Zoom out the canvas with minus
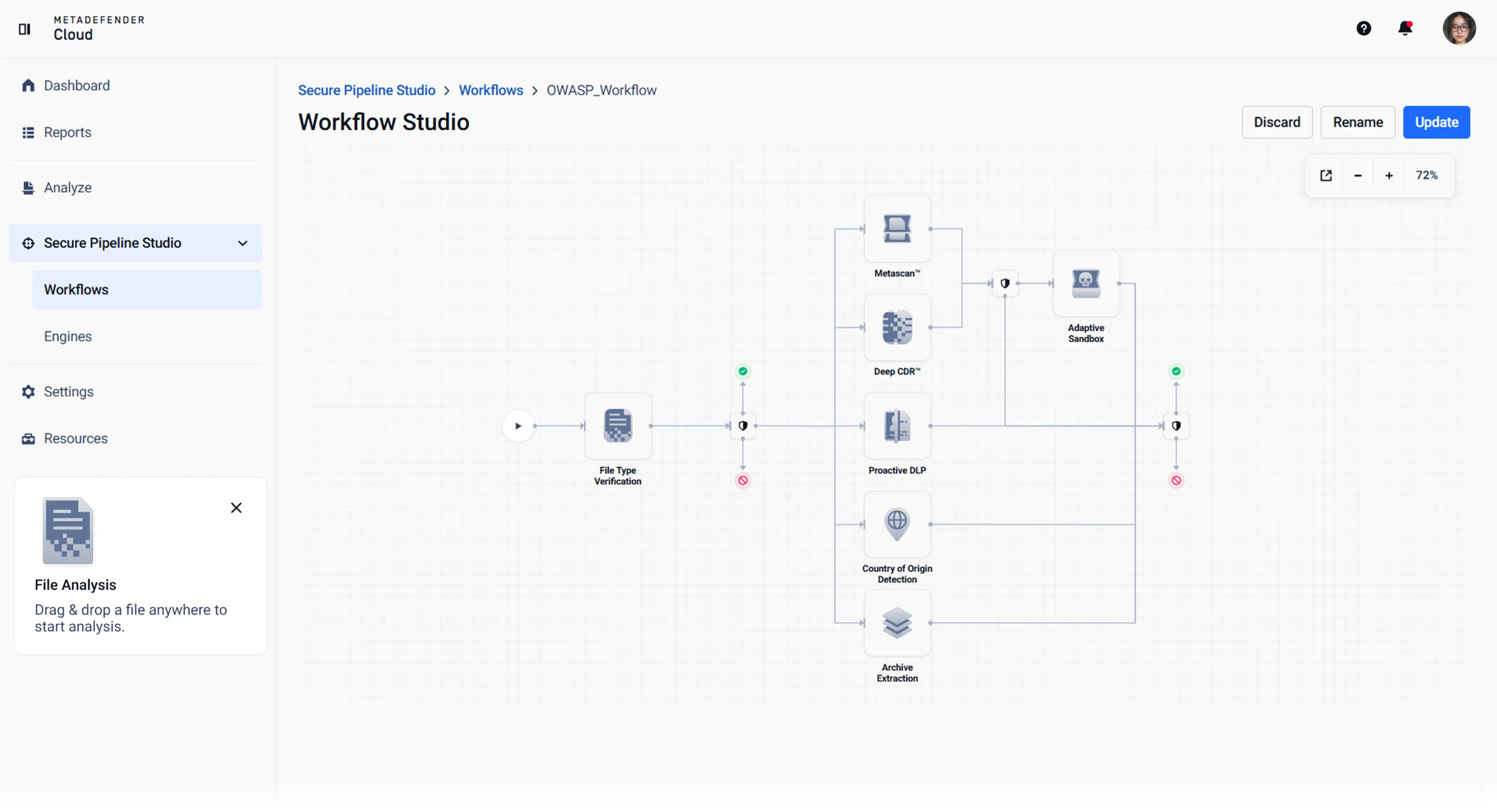 pos(1357,175)
